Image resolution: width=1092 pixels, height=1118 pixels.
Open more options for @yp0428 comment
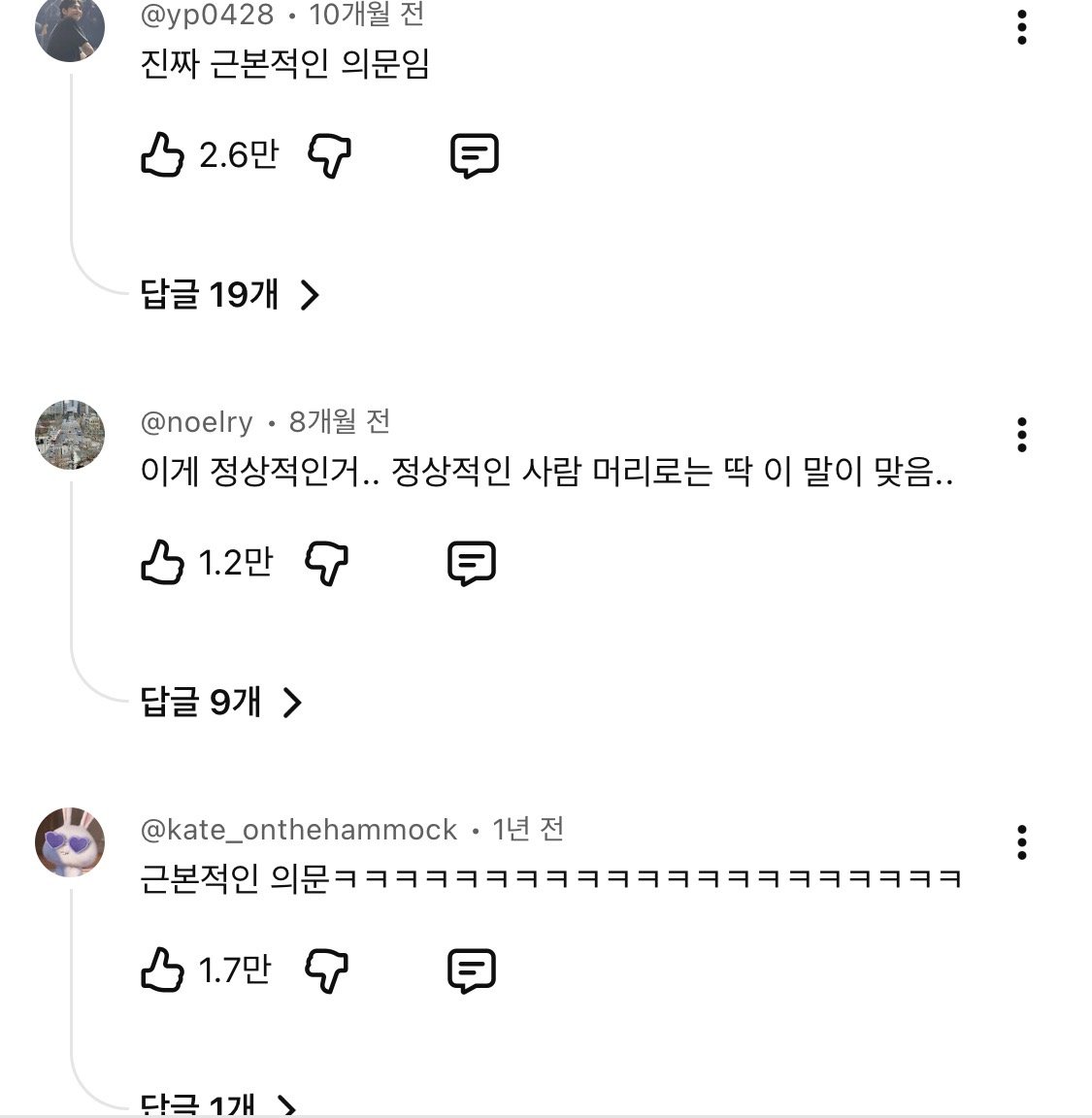[x=1021, y=28]
